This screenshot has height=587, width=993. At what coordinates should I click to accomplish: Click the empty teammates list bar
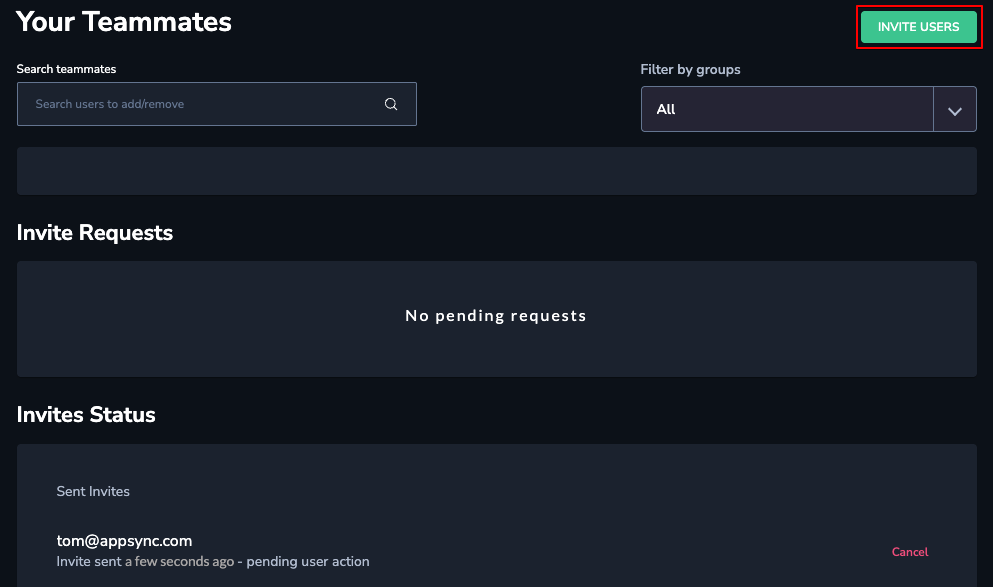tap(496, 171)
